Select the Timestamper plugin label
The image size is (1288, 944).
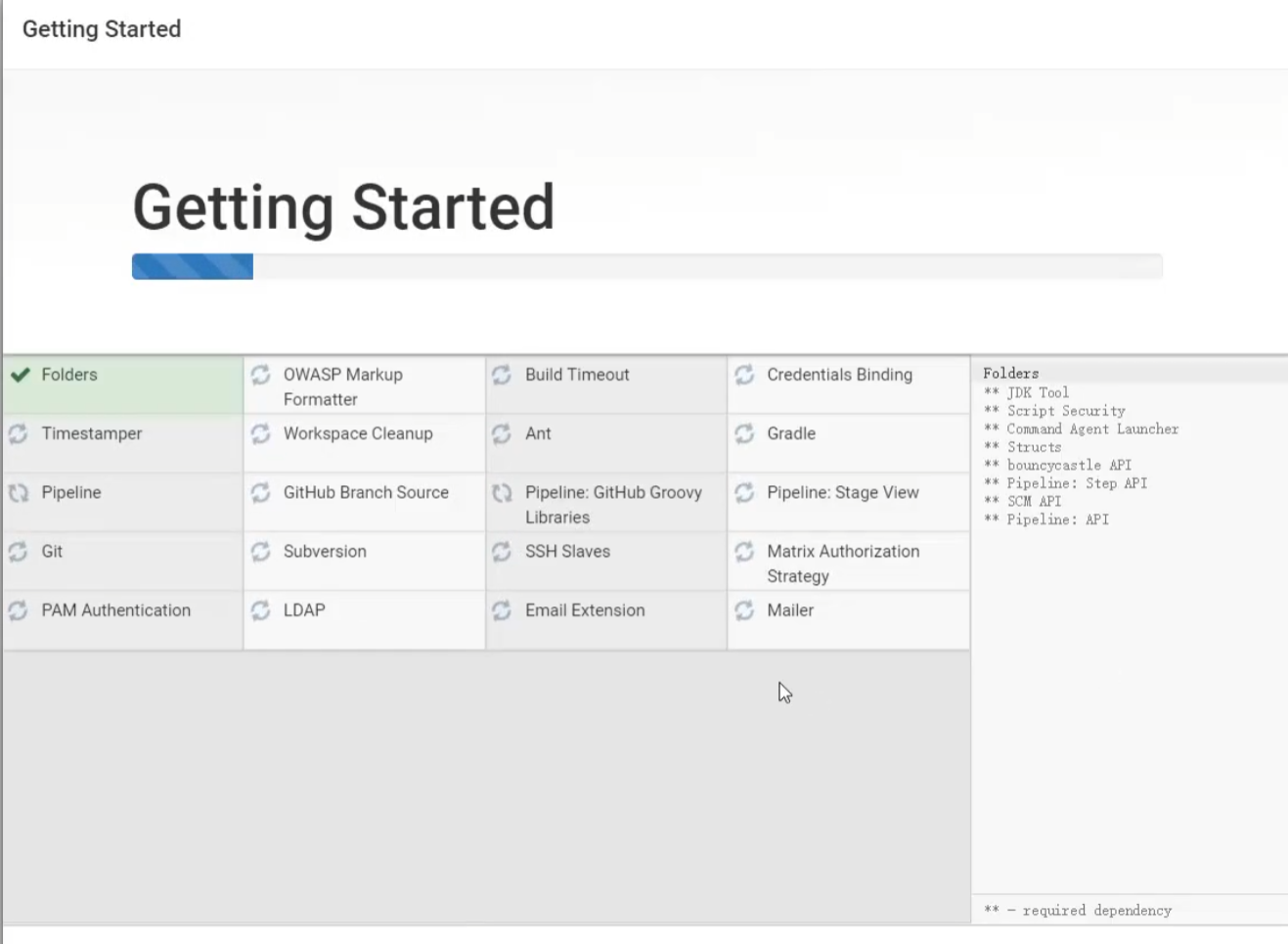(x=92, y=433)
